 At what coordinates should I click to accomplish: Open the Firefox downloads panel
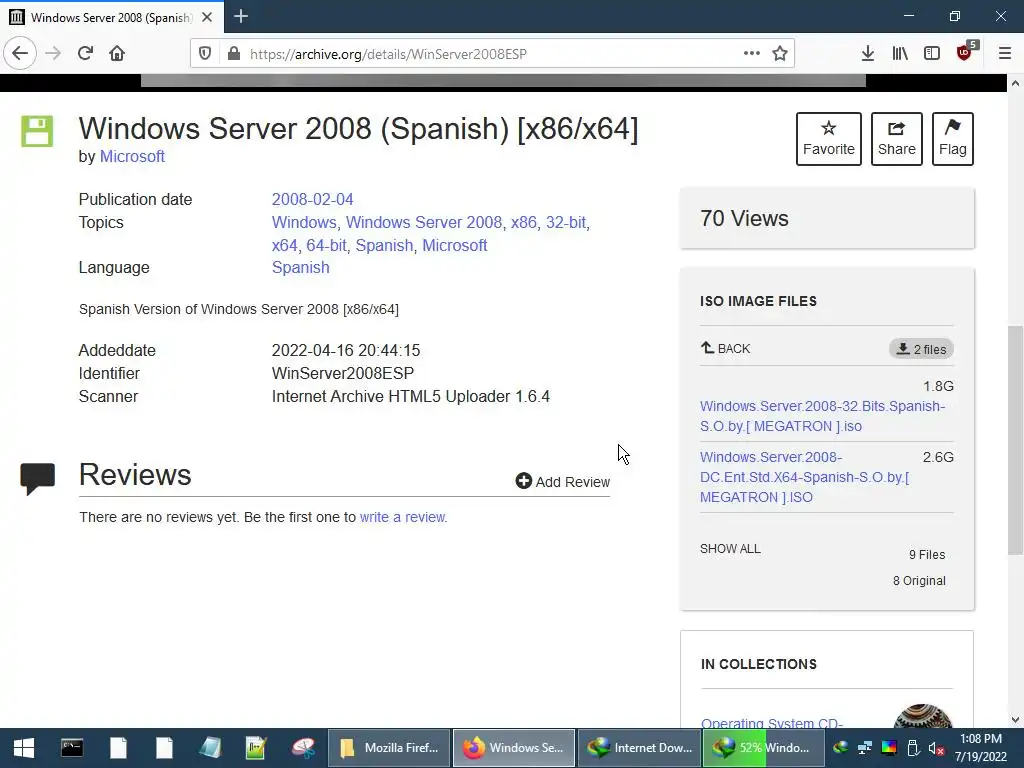(868, 54)
